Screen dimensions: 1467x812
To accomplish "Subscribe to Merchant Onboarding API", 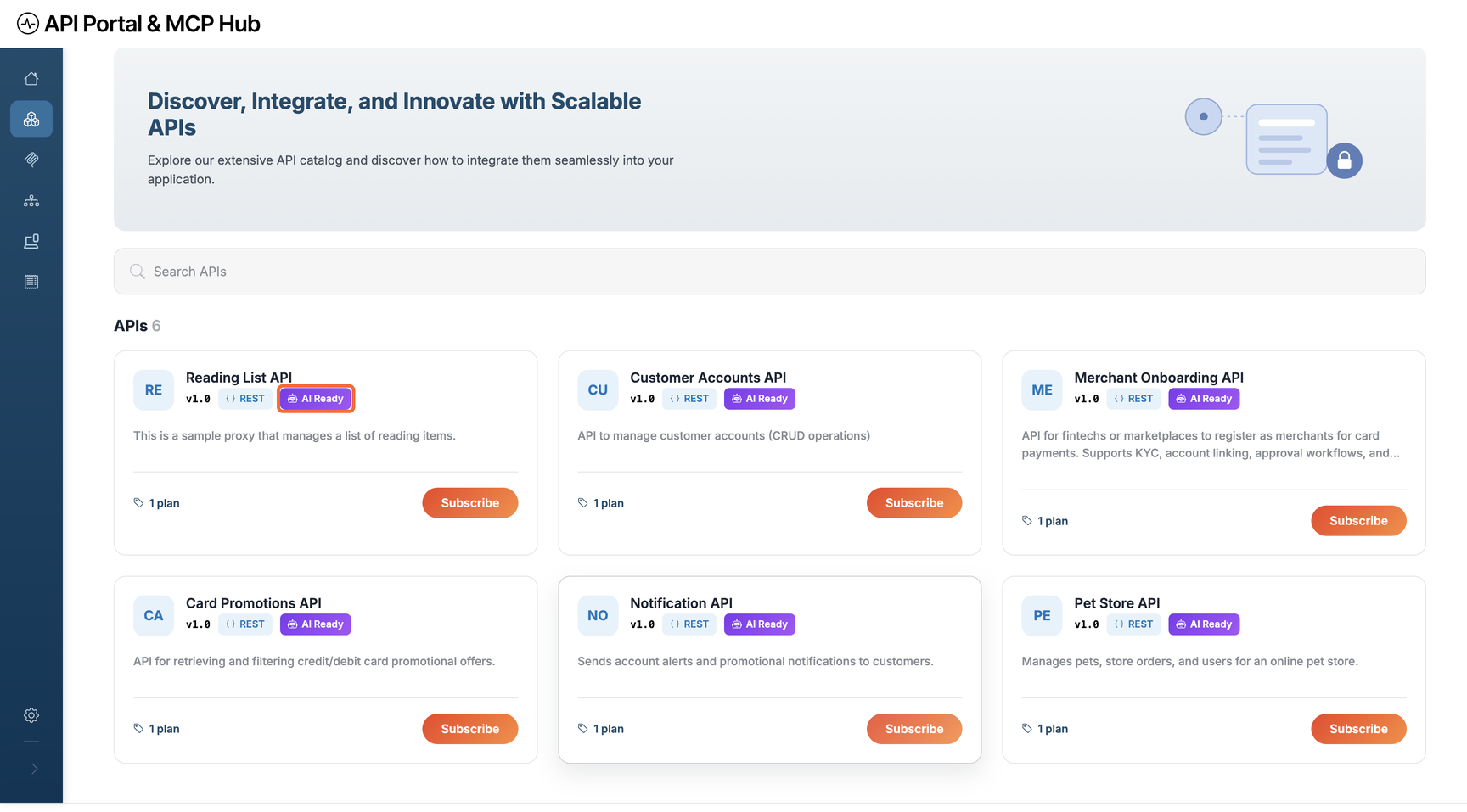I will tap(1358, 521).
